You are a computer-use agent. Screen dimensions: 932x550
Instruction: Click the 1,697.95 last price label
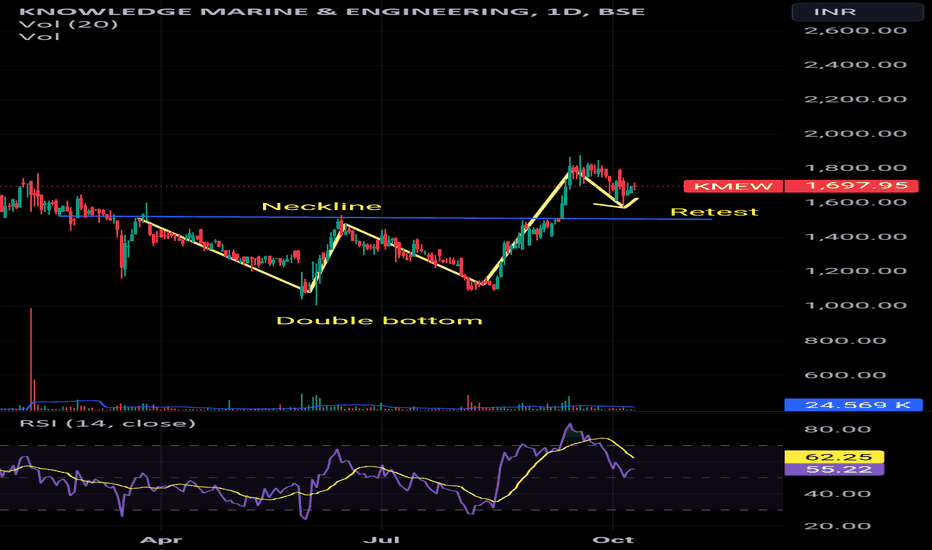(852, 186)
